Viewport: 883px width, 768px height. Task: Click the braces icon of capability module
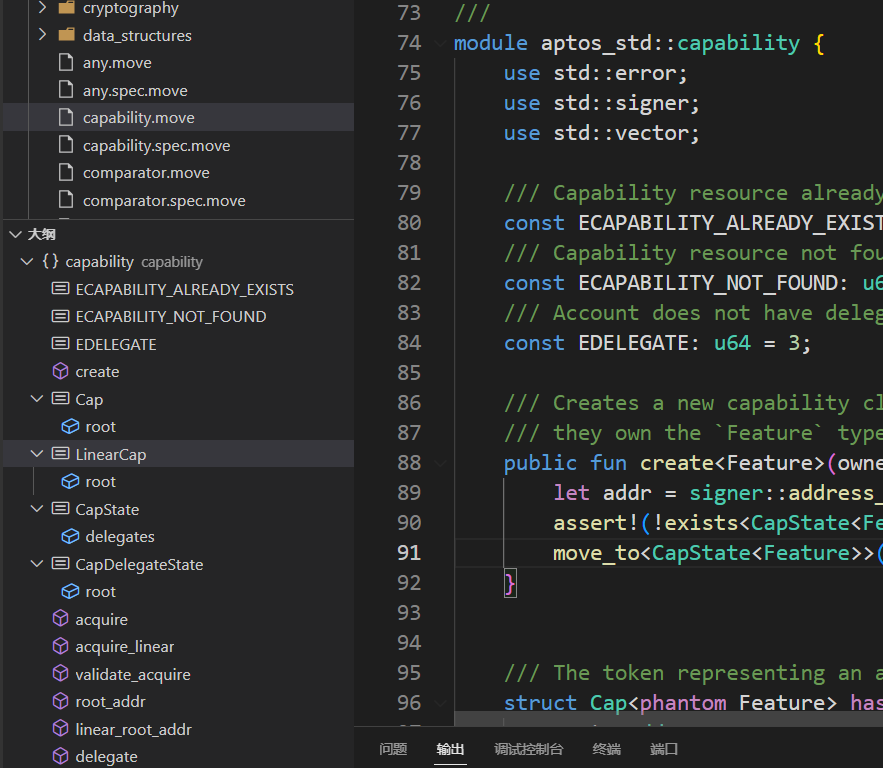[x=50, y=262]
